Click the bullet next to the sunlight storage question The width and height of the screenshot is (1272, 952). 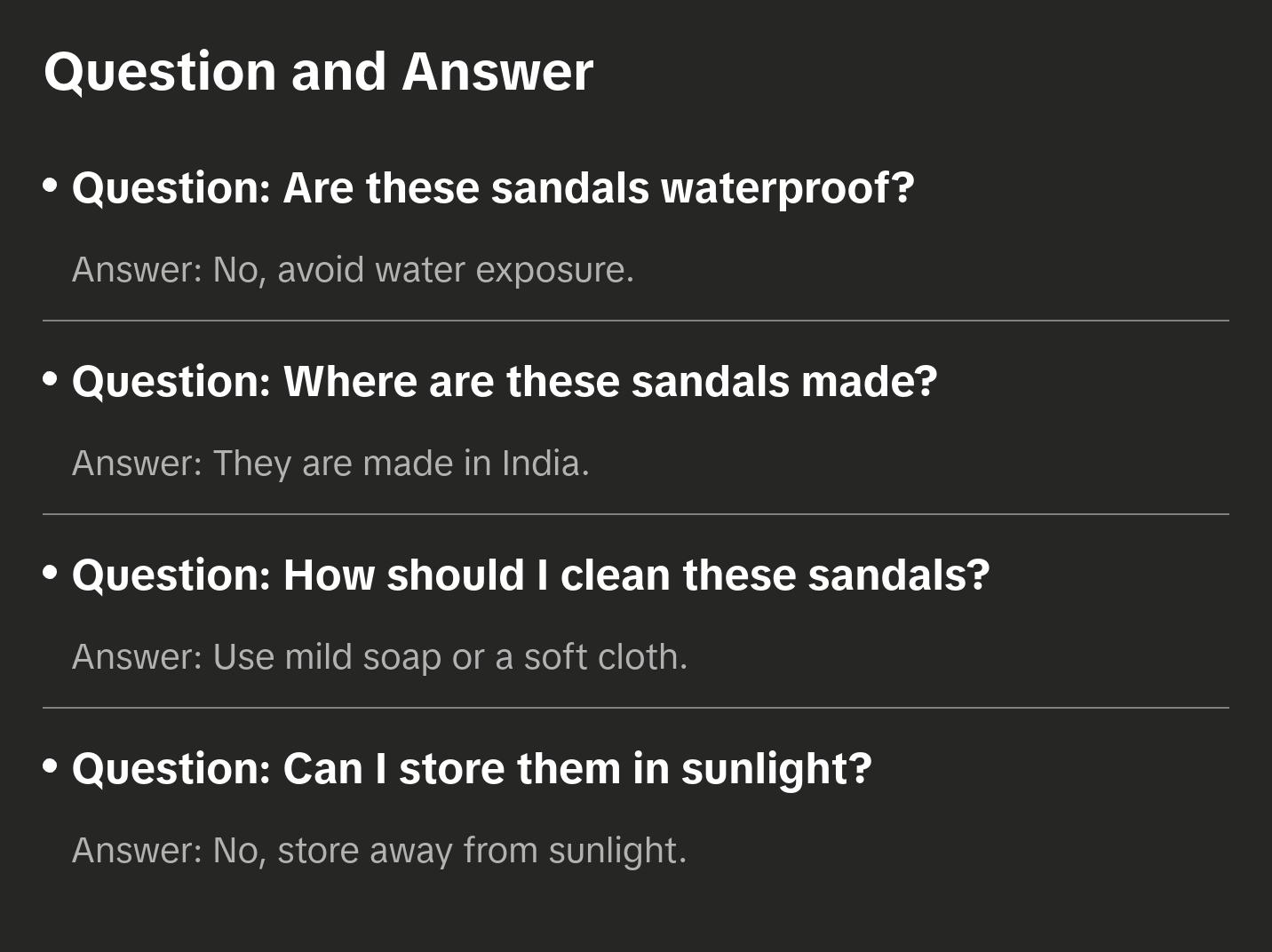click(x=51, y=766)
